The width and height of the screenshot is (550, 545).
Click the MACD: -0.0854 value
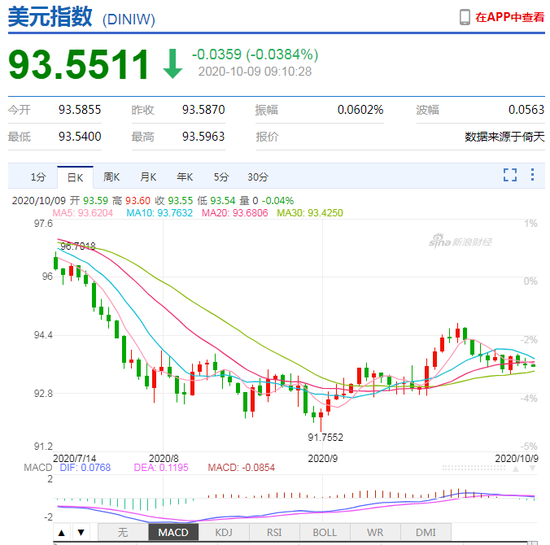(x=241, y=467)
